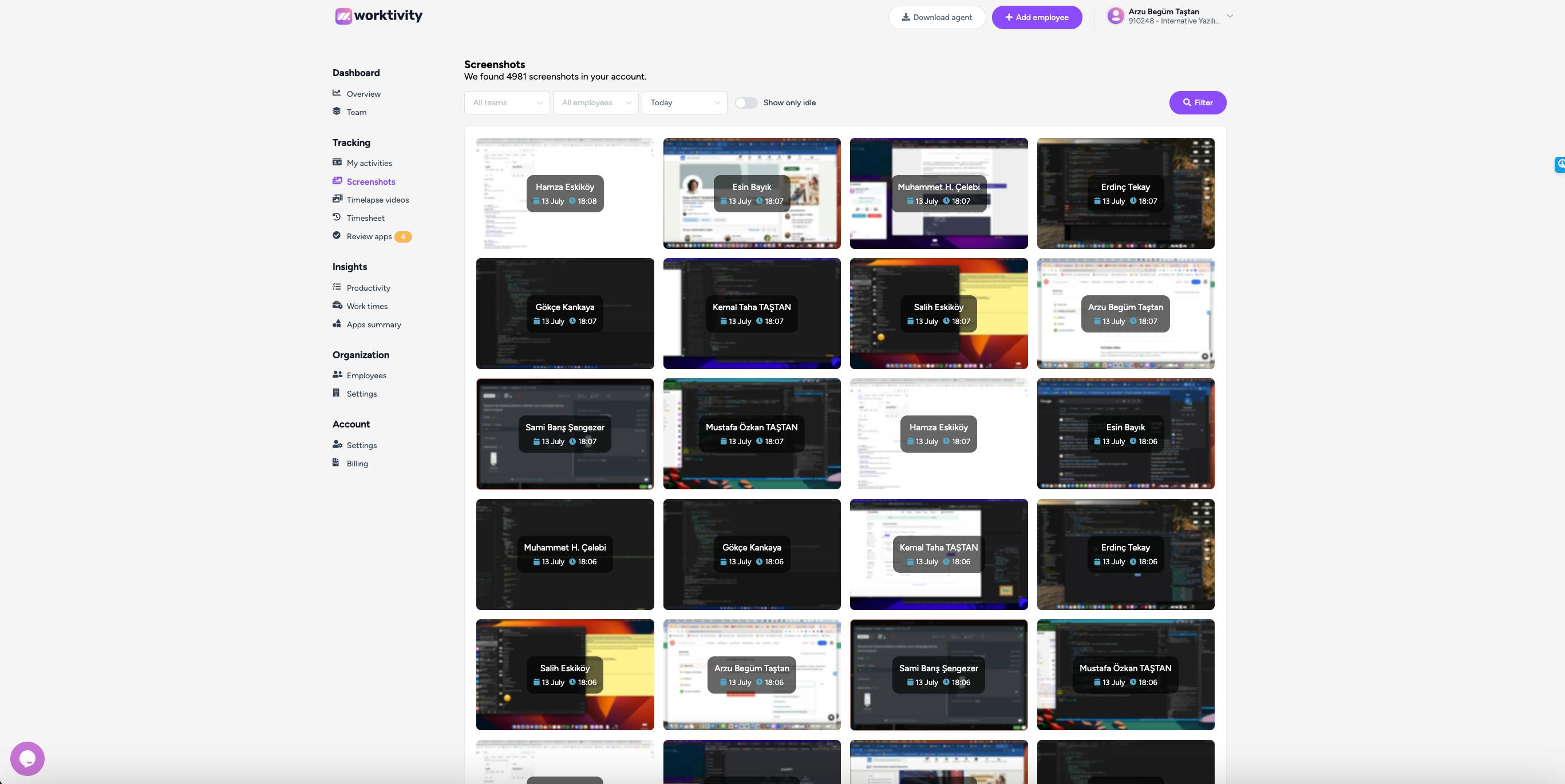The image size is (1565, 784).
Task: Open the Review apps page
Action: point(369,236)
